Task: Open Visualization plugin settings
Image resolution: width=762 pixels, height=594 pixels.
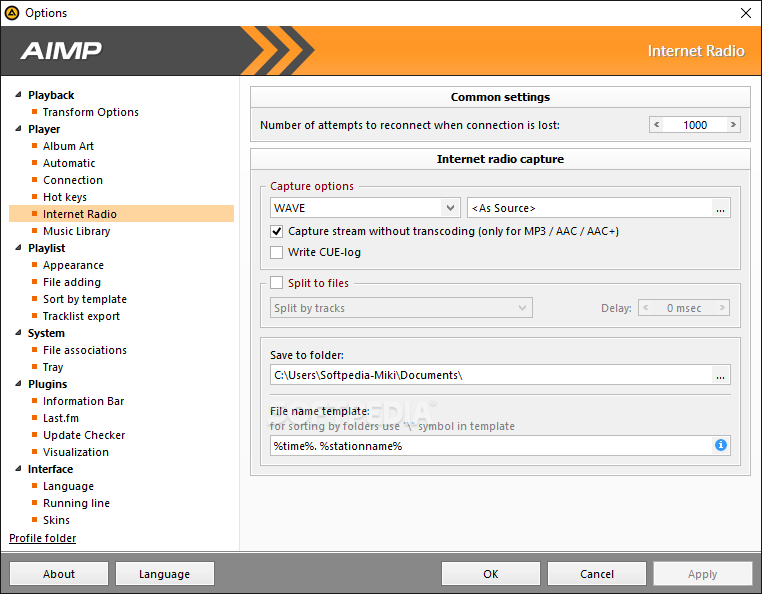Action: 76,453
